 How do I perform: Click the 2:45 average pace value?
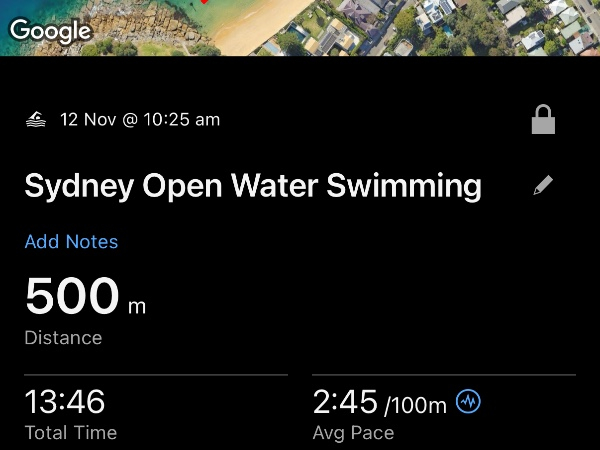[345, 402]
